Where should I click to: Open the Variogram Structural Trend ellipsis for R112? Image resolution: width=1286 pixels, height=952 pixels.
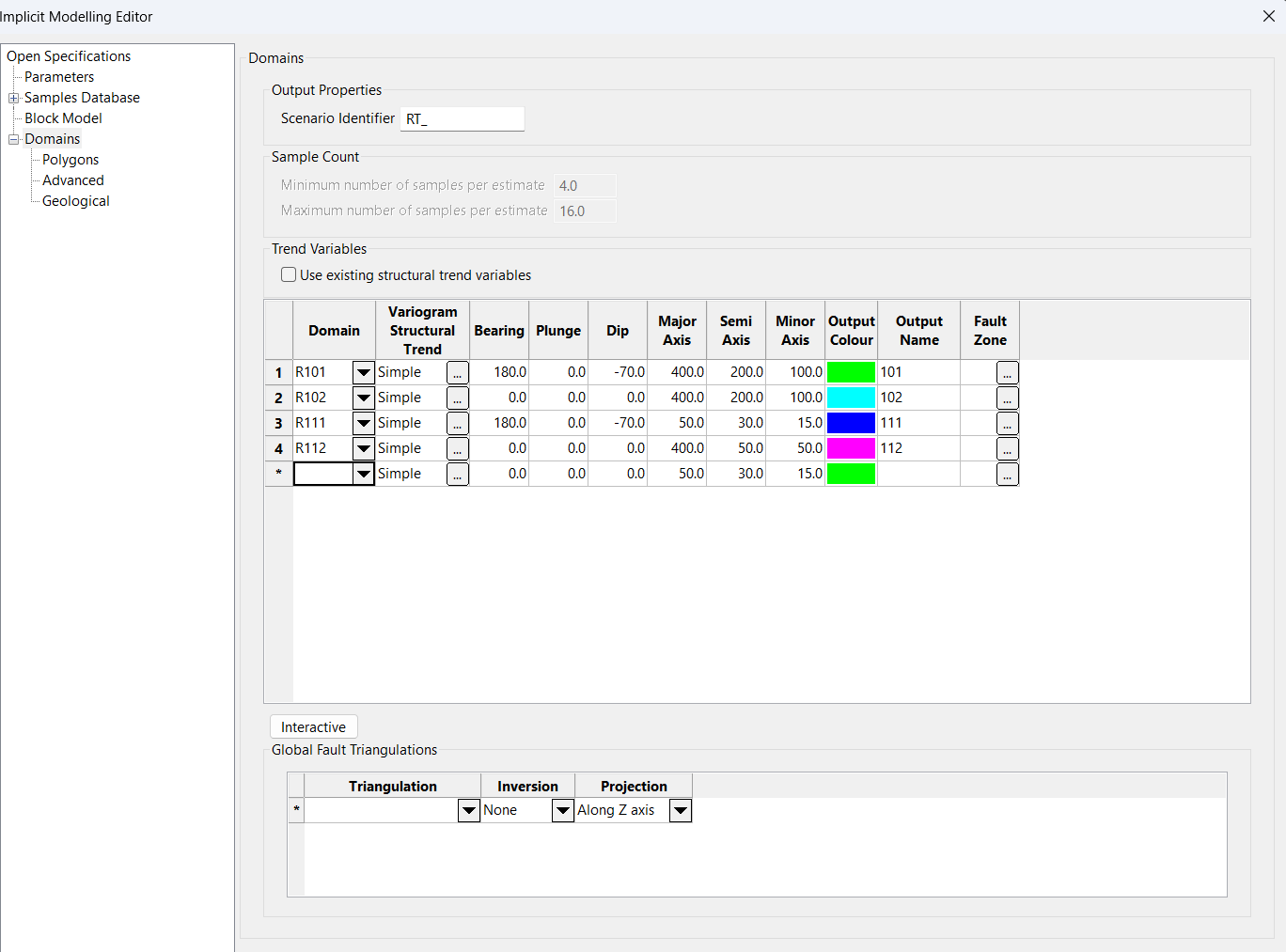pyautogui.click(x=458, y=449)
